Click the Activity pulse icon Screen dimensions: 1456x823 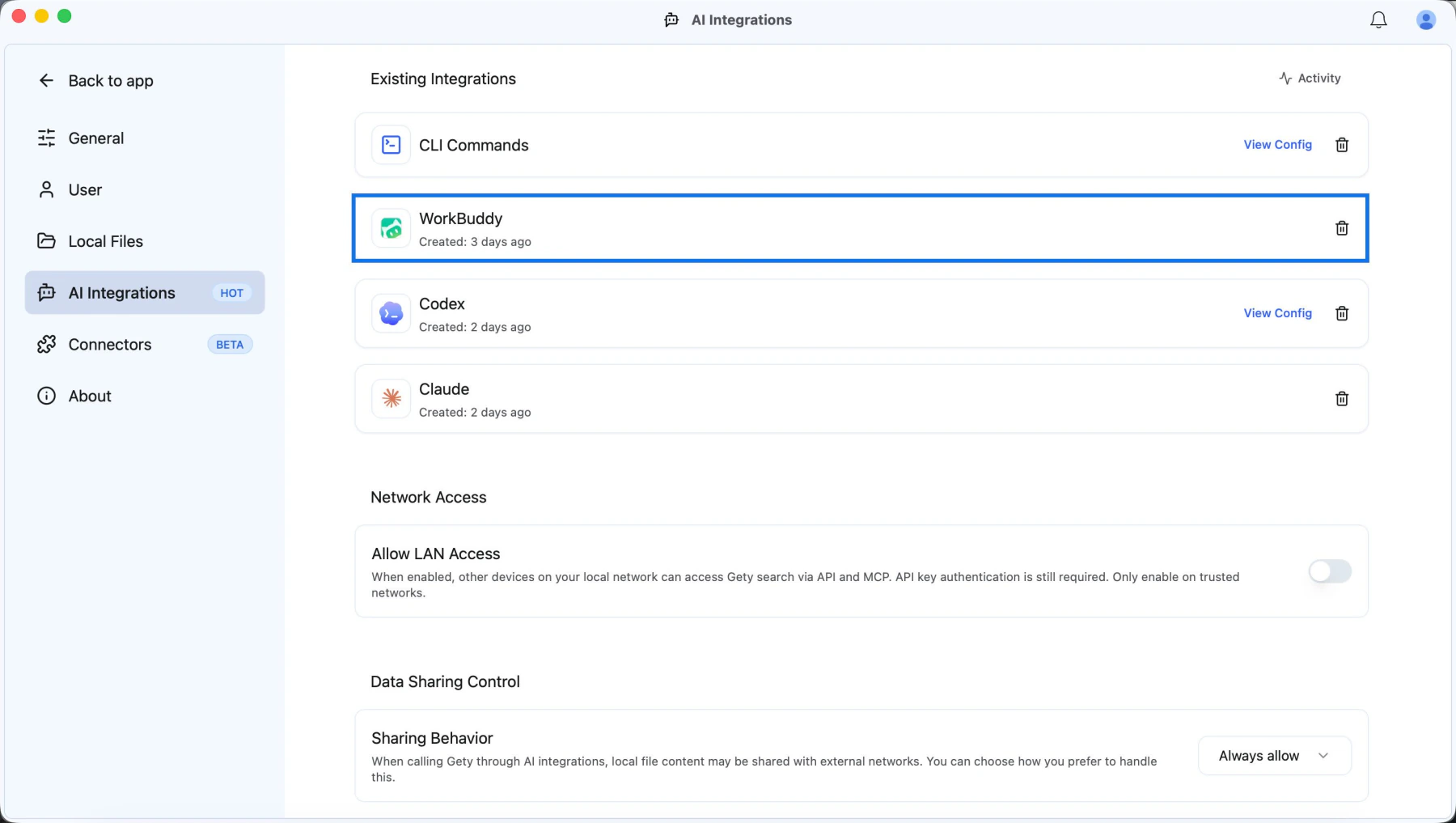1285,78
